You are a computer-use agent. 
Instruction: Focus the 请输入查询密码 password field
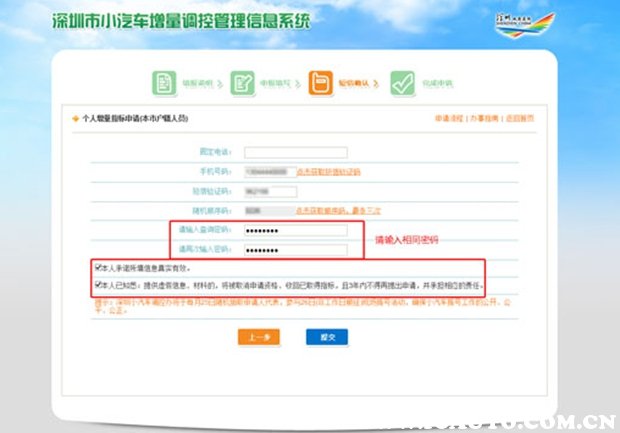click(295, 231)
